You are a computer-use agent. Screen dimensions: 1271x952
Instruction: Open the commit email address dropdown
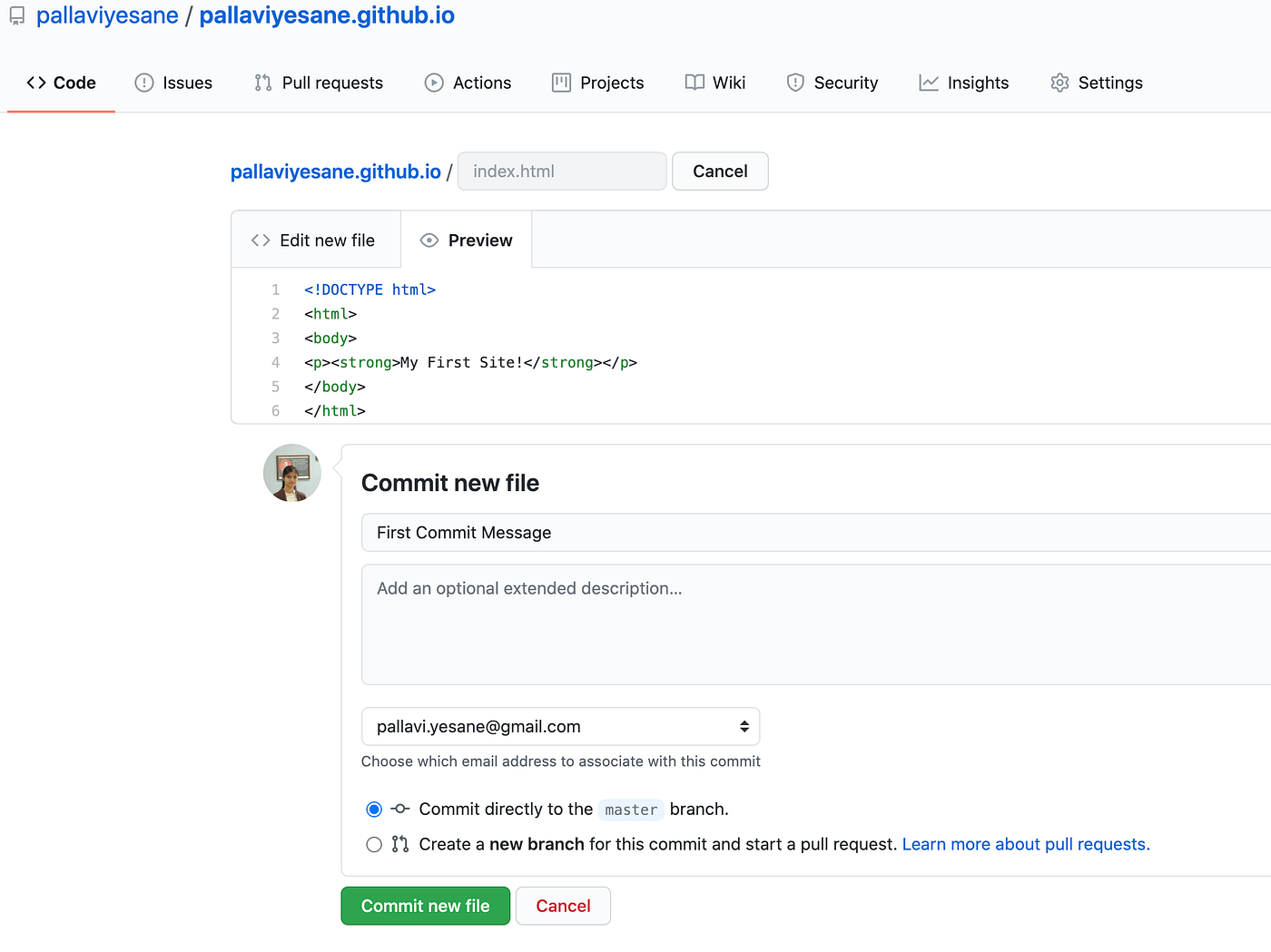pos(560,726)
